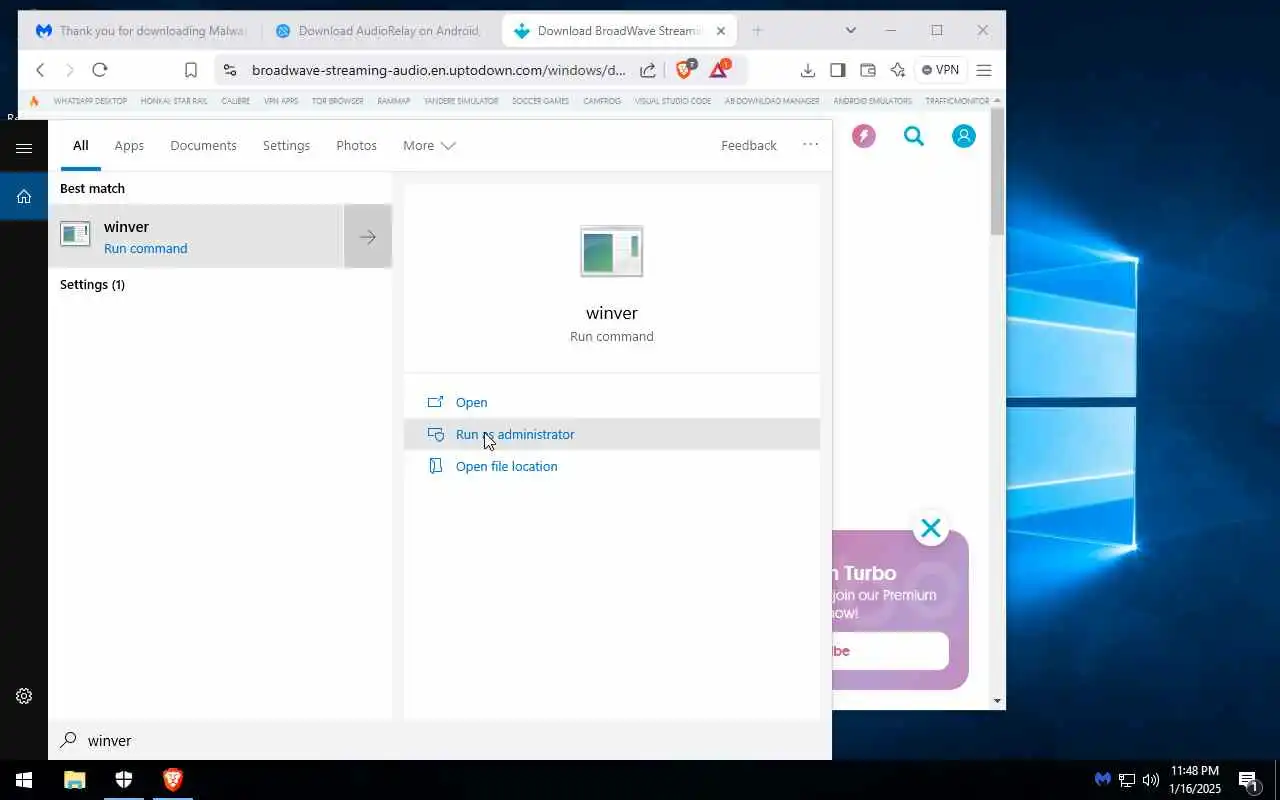Open Brave browser from taskbar

coord(173,780)
